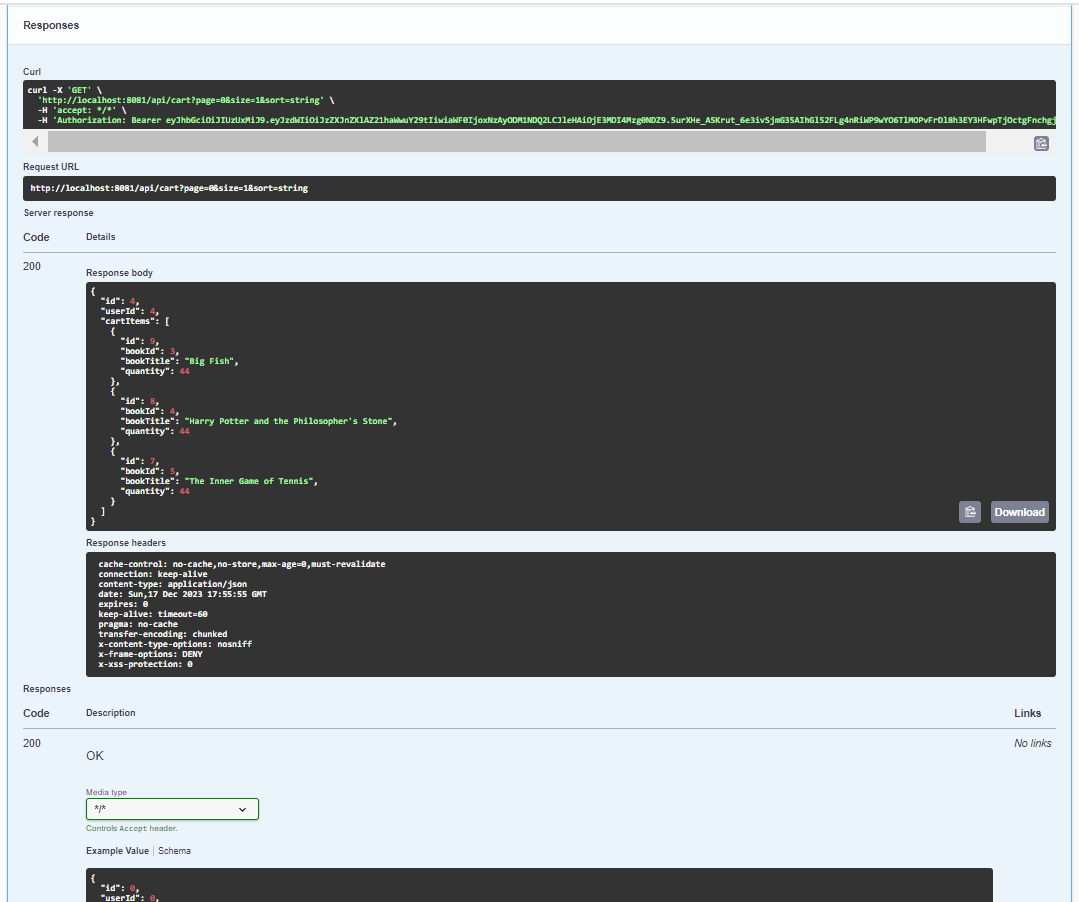Image resolution: width=1079 pixels, height=902 pixels.
Task: Copy the response body to clipboard
Action: point(969,512)
